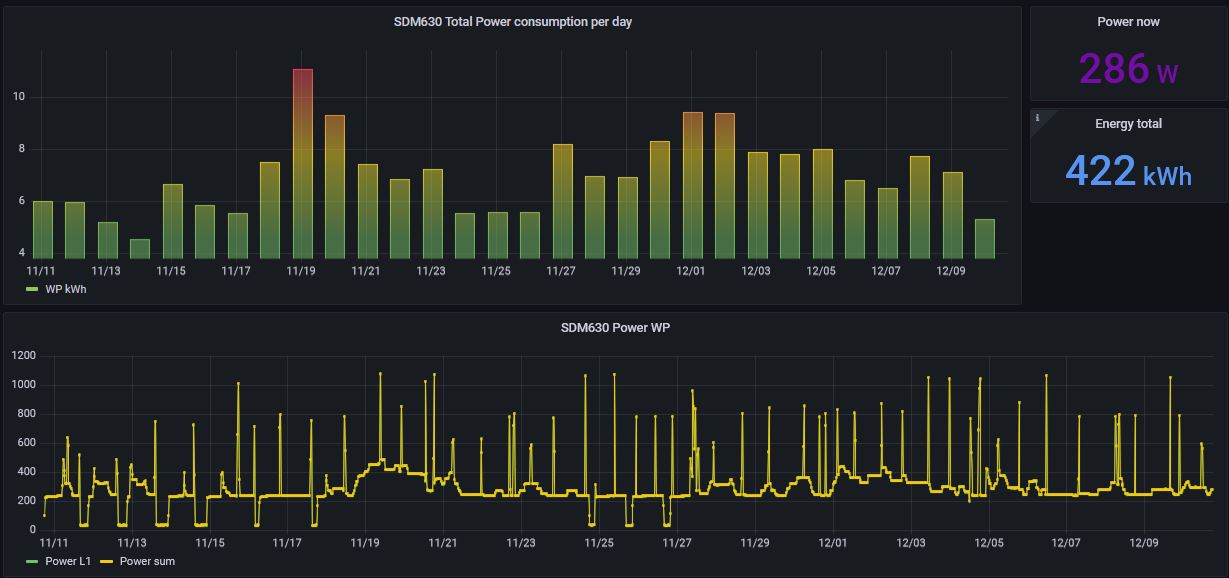The image size is (1229, 578).
Task: Toggle the Power L1 legend series
Action: [x=68, y=561]
